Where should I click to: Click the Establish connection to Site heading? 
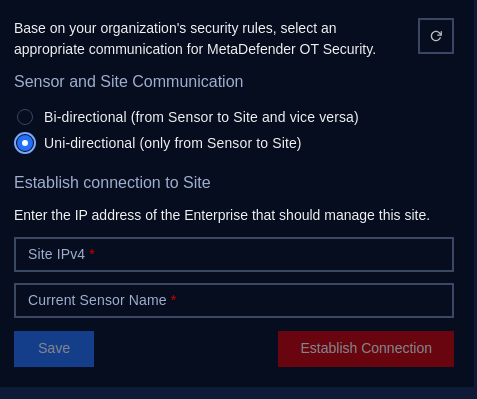coord(112,183)
